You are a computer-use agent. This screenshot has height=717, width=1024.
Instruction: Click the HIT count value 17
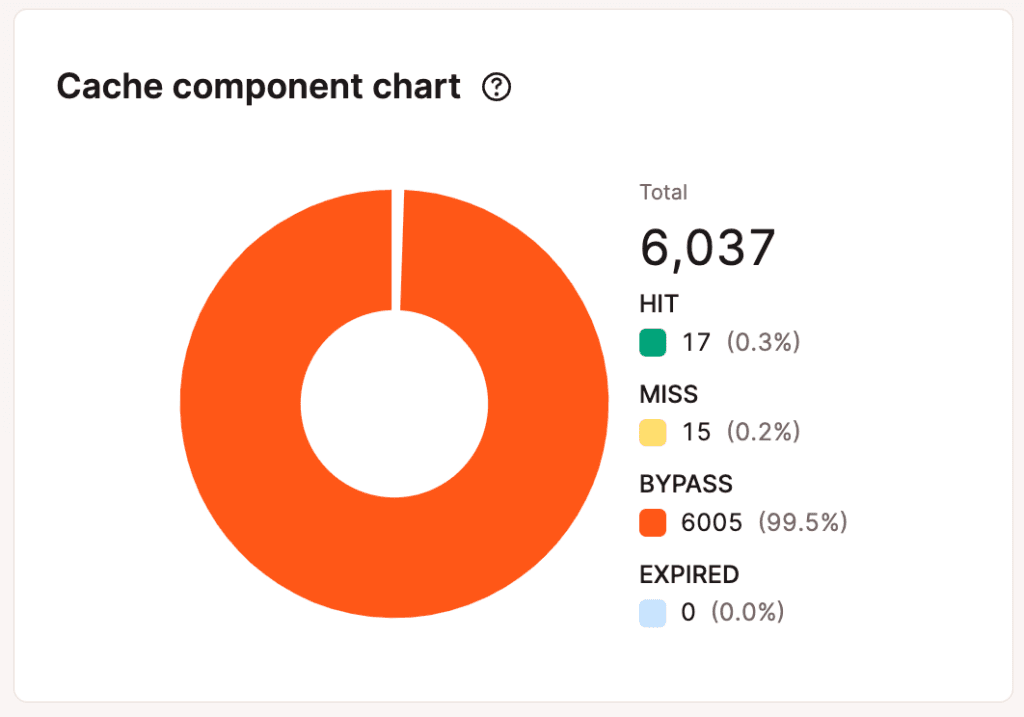coord(696,343)
